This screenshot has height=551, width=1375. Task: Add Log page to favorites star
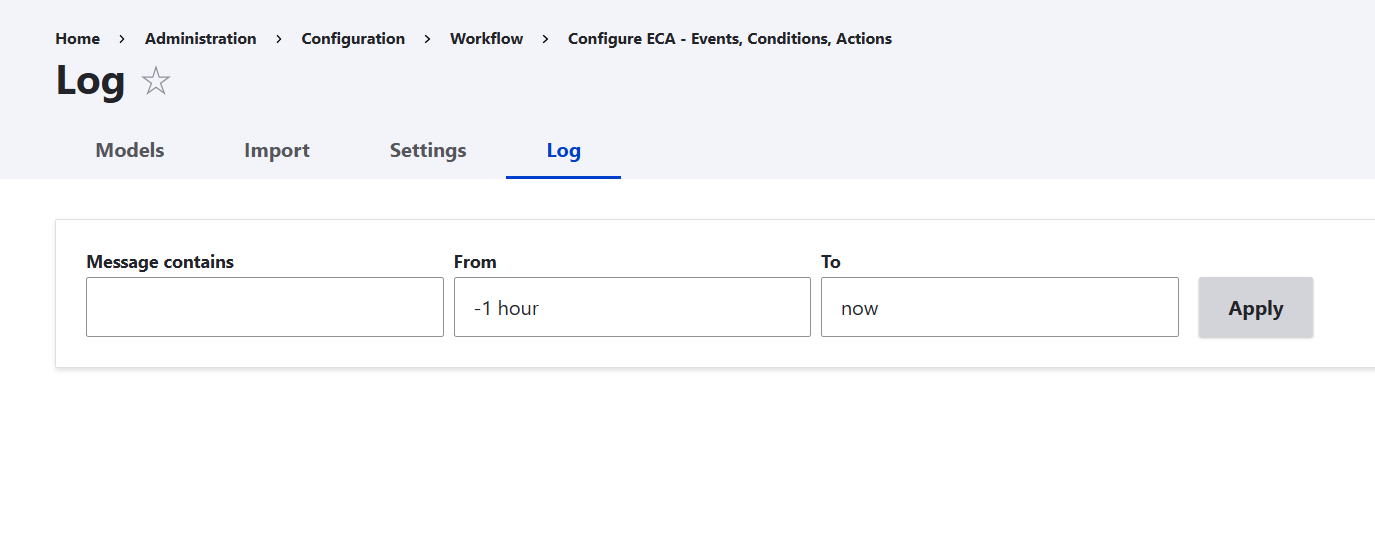tap(156, 81)
